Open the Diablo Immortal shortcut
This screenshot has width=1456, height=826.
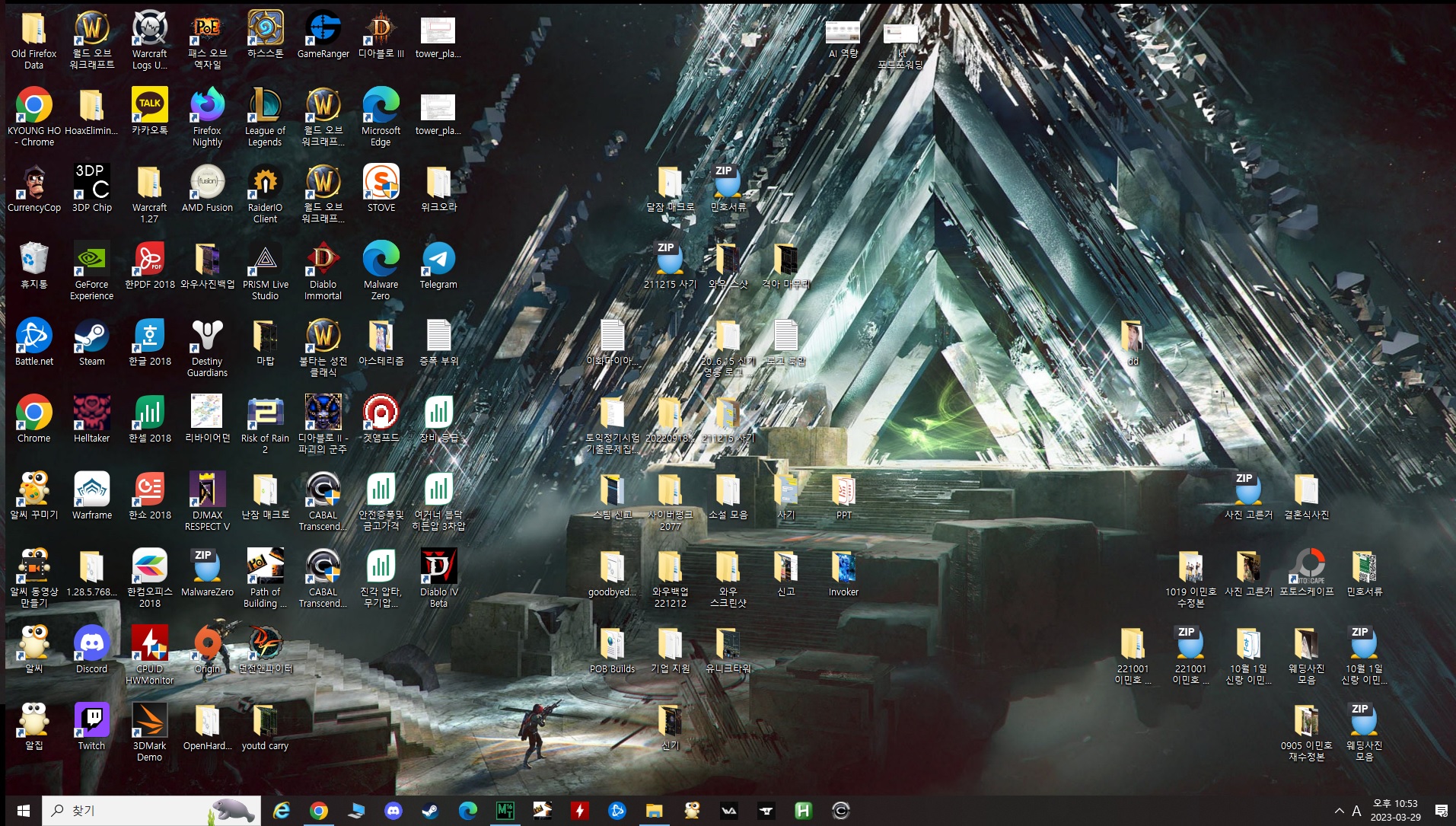323,271
